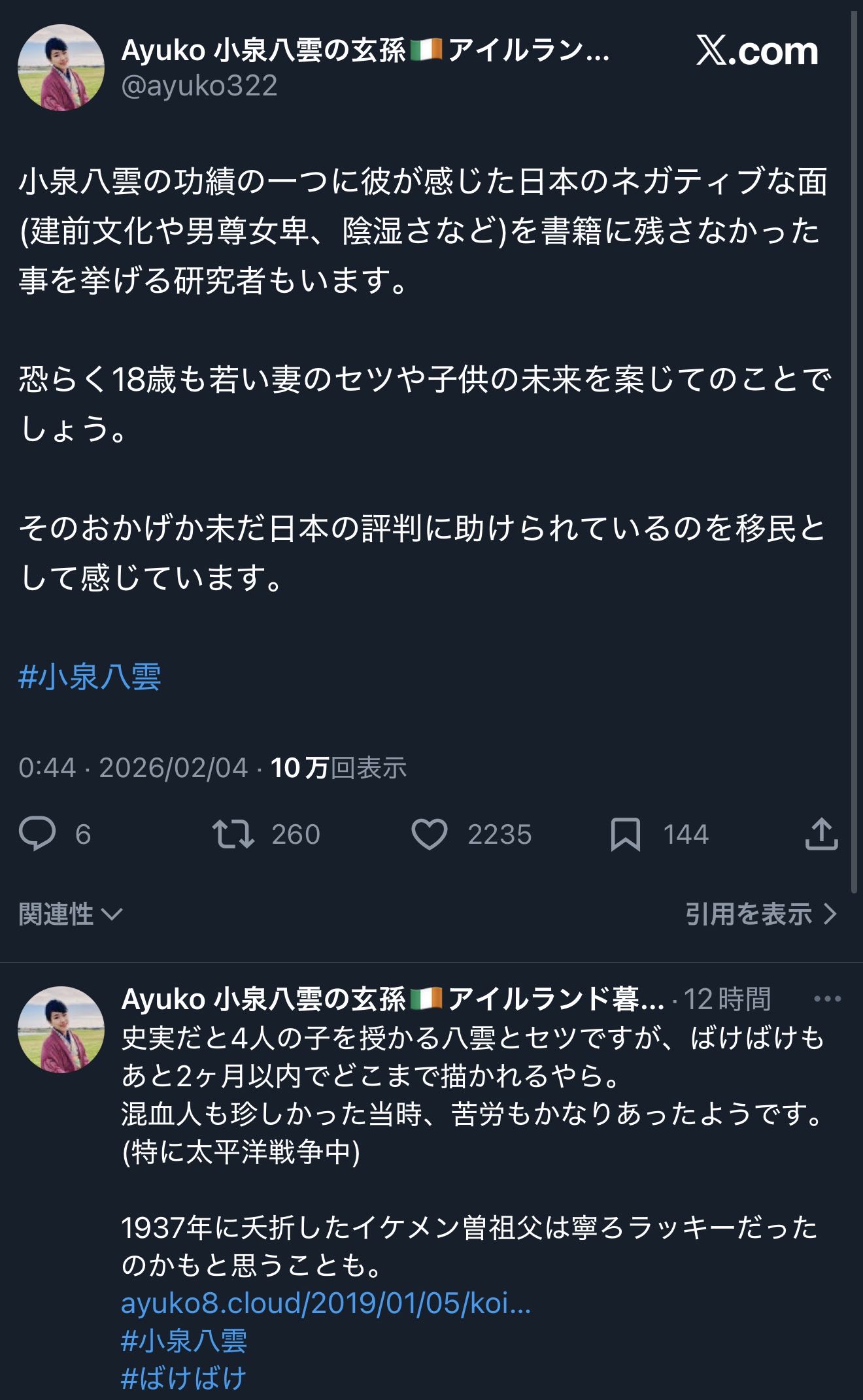Expand the 関連性 sort dropdown
This screenshot has width=863, height=1400.
[x=70, y=914]
